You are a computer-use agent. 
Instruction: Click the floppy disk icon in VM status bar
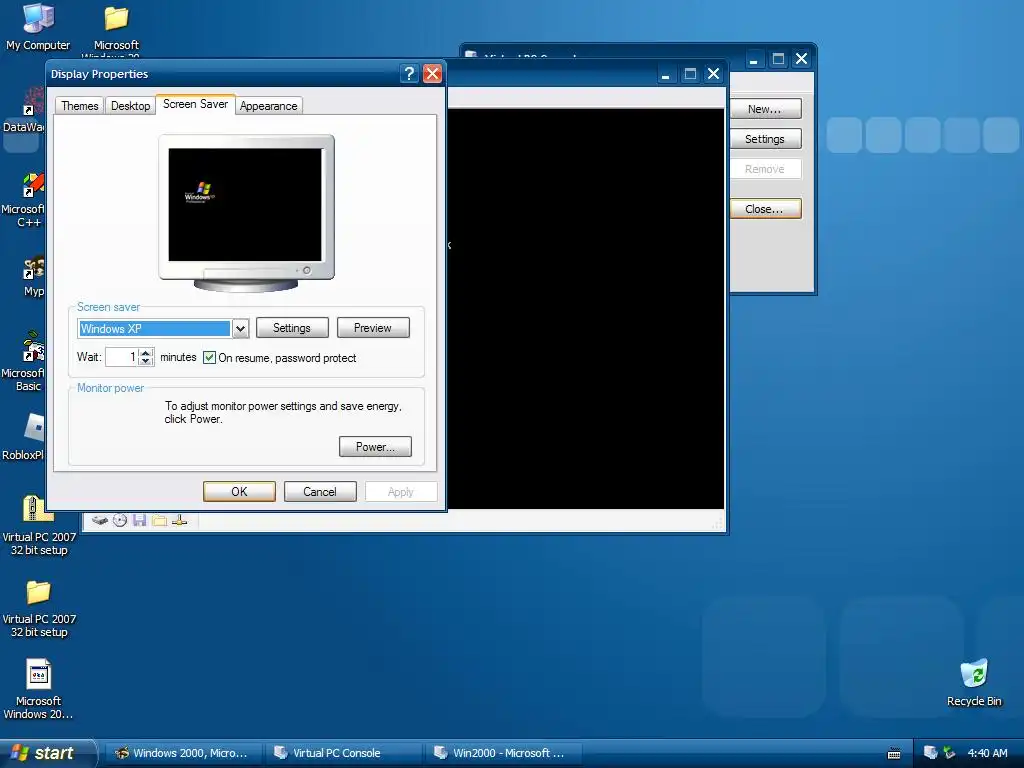tap(139, 520)
